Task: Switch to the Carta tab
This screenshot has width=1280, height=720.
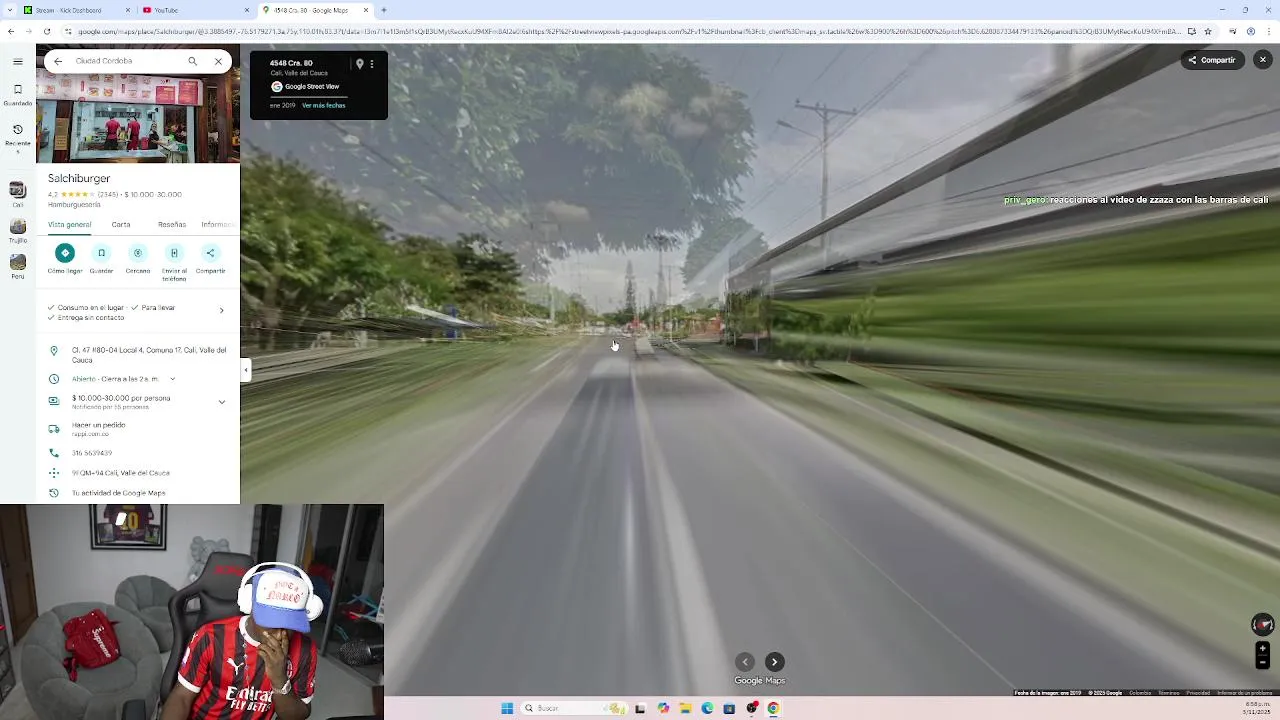Action: (121, 224)
